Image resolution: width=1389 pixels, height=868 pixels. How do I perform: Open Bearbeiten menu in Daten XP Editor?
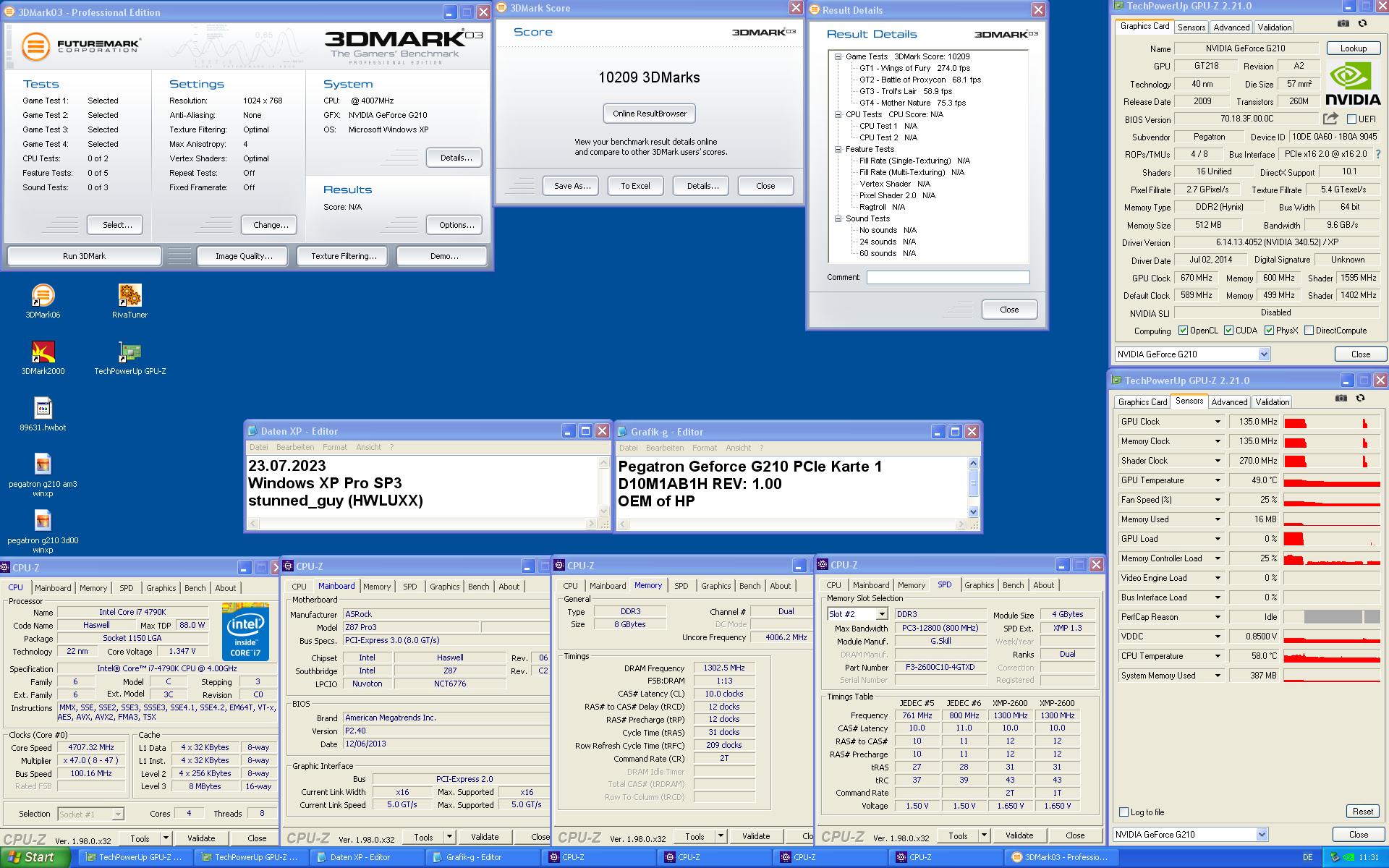295,447
